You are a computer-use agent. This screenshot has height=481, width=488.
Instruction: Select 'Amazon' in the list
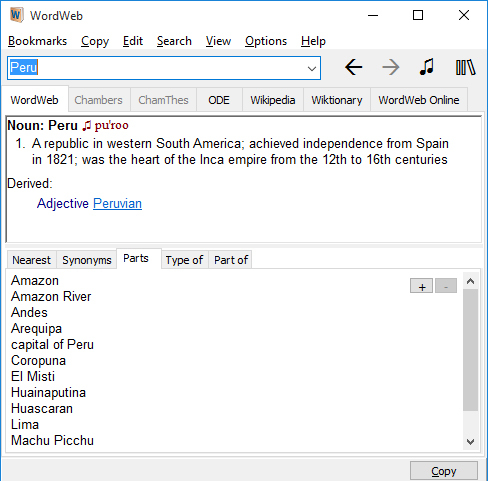pos(35,280)
